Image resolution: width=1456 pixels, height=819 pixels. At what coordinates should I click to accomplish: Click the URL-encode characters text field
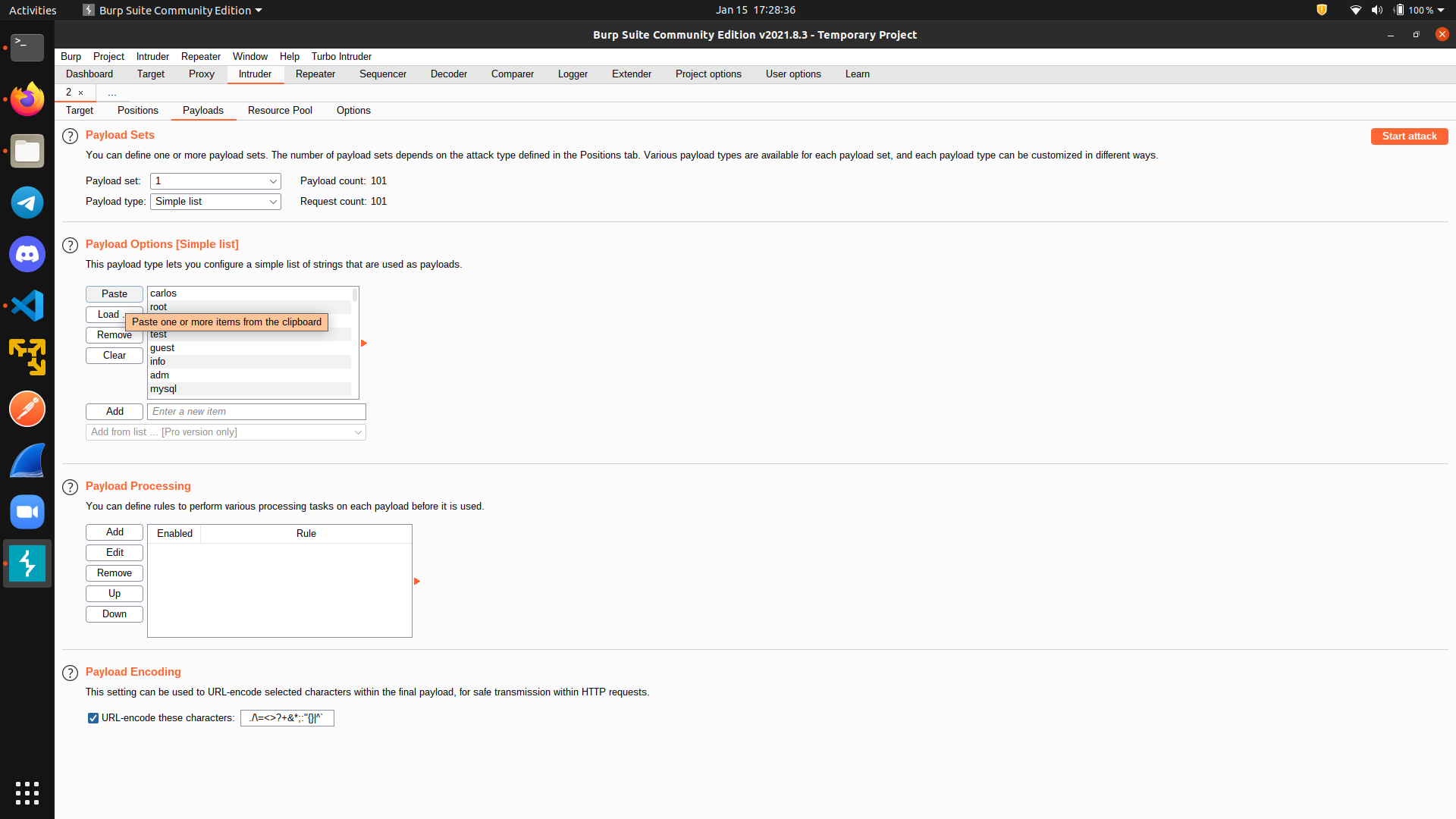click(287, 718)
